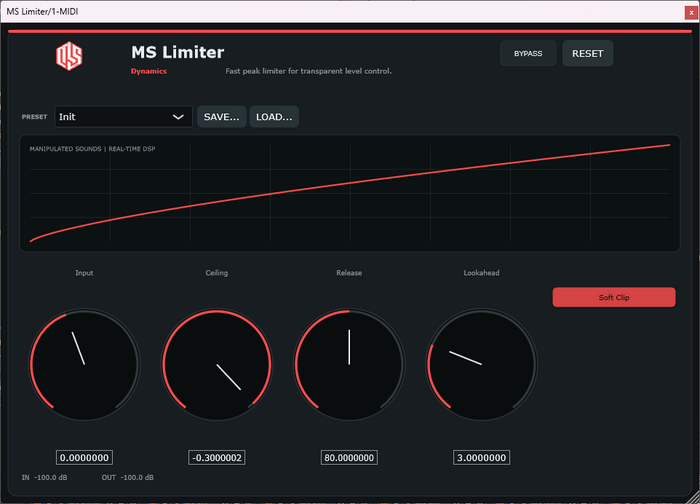This screenshot has height=504, width=700.
Task: Click MANIPULATED SOUNDS | REAL-TIME DSP text
Action: pyautogui.click(x=92, y=149)
